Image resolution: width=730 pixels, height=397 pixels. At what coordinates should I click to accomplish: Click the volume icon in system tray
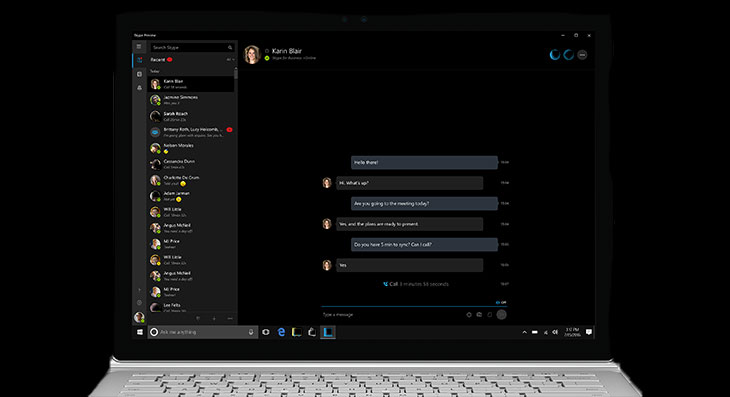(555, 332)
